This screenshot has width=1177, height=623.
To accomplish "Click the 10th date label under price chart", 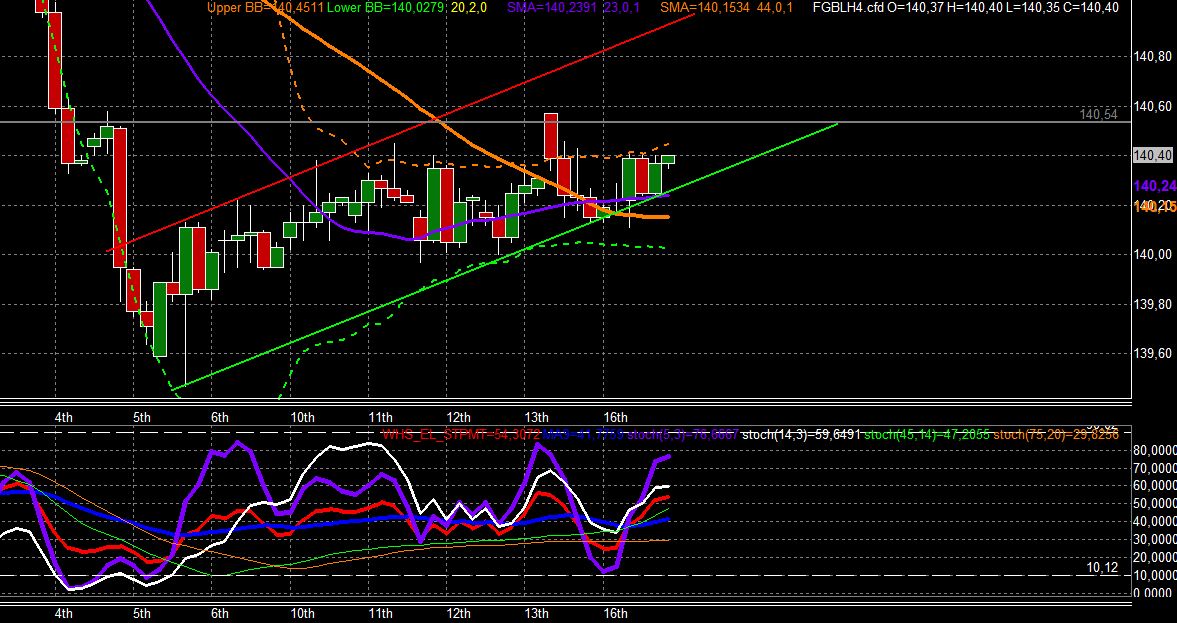I will click(303, 417).
